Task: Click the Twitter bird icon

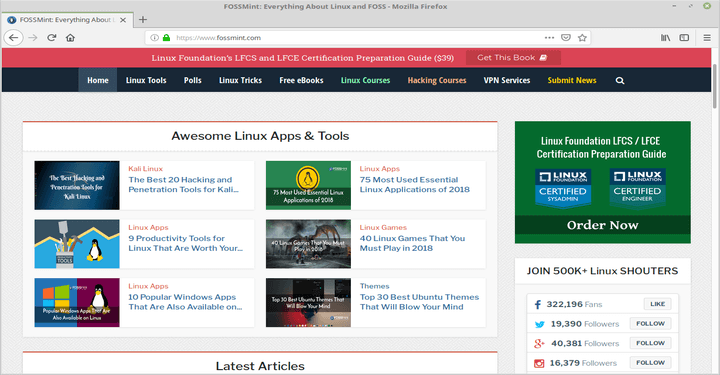Action: coord(540,324)
